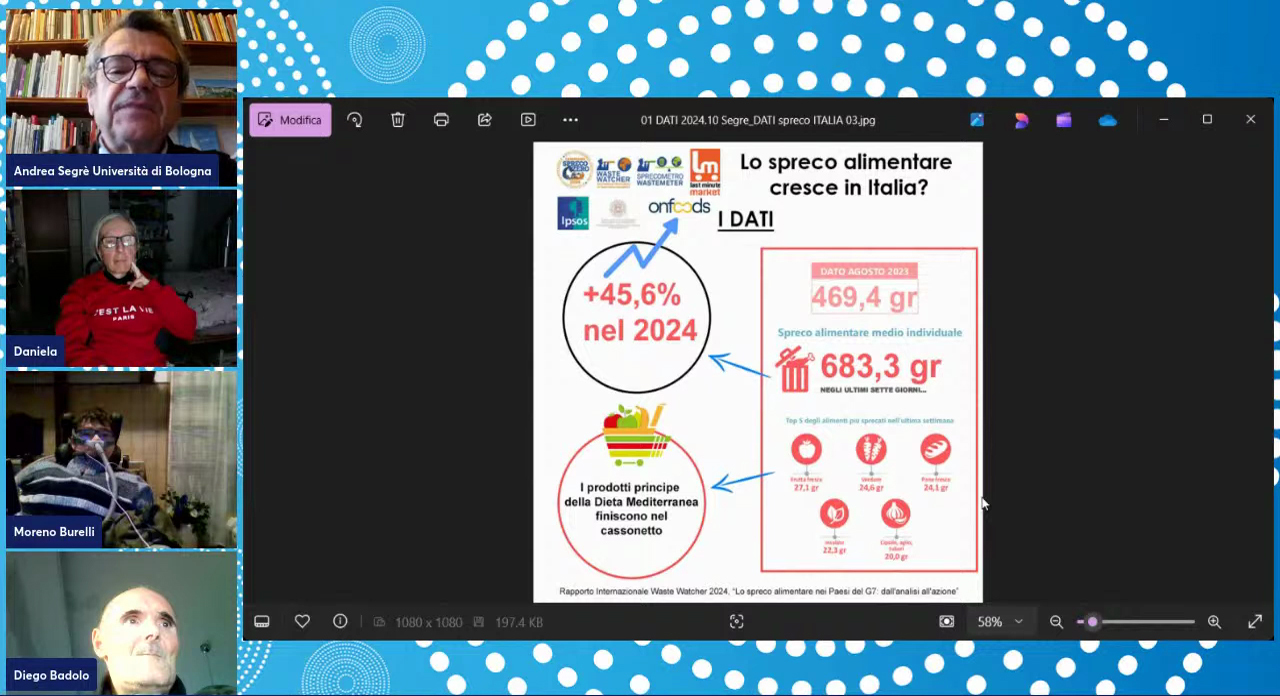
Task: Start slideshow with the play icon
Action: (x=528, y=120)
